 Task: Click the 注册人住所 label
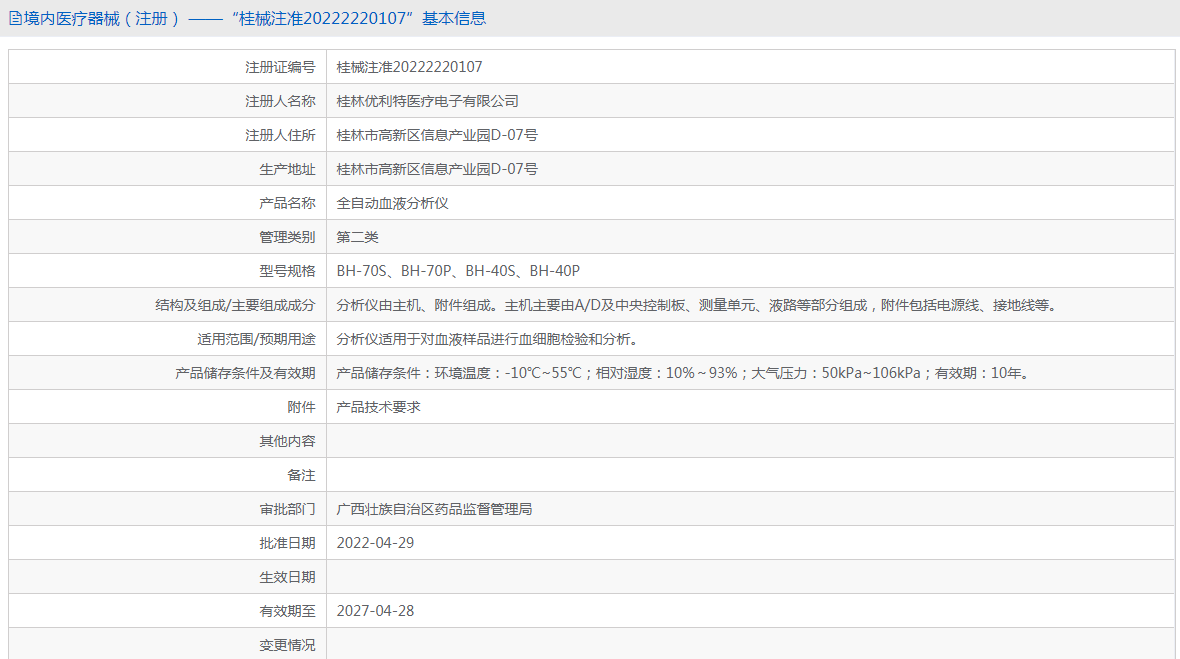point(280,135)
